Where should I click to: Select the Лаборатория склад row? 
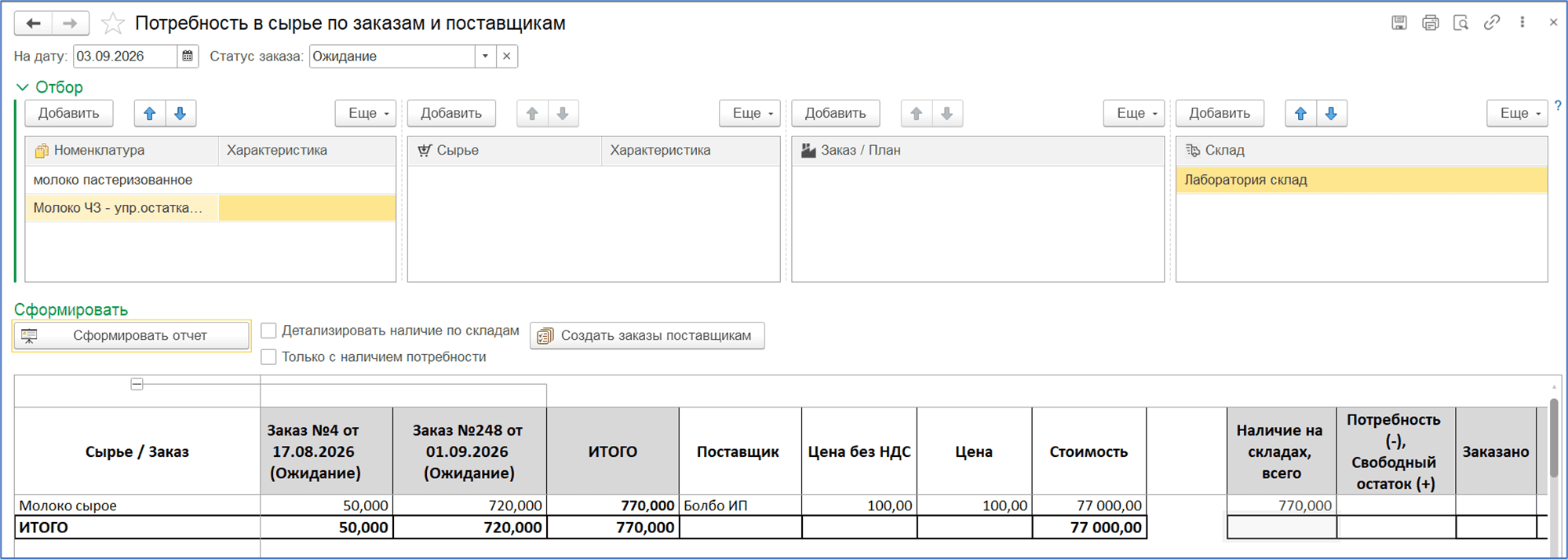click(x=1362, y=180)
